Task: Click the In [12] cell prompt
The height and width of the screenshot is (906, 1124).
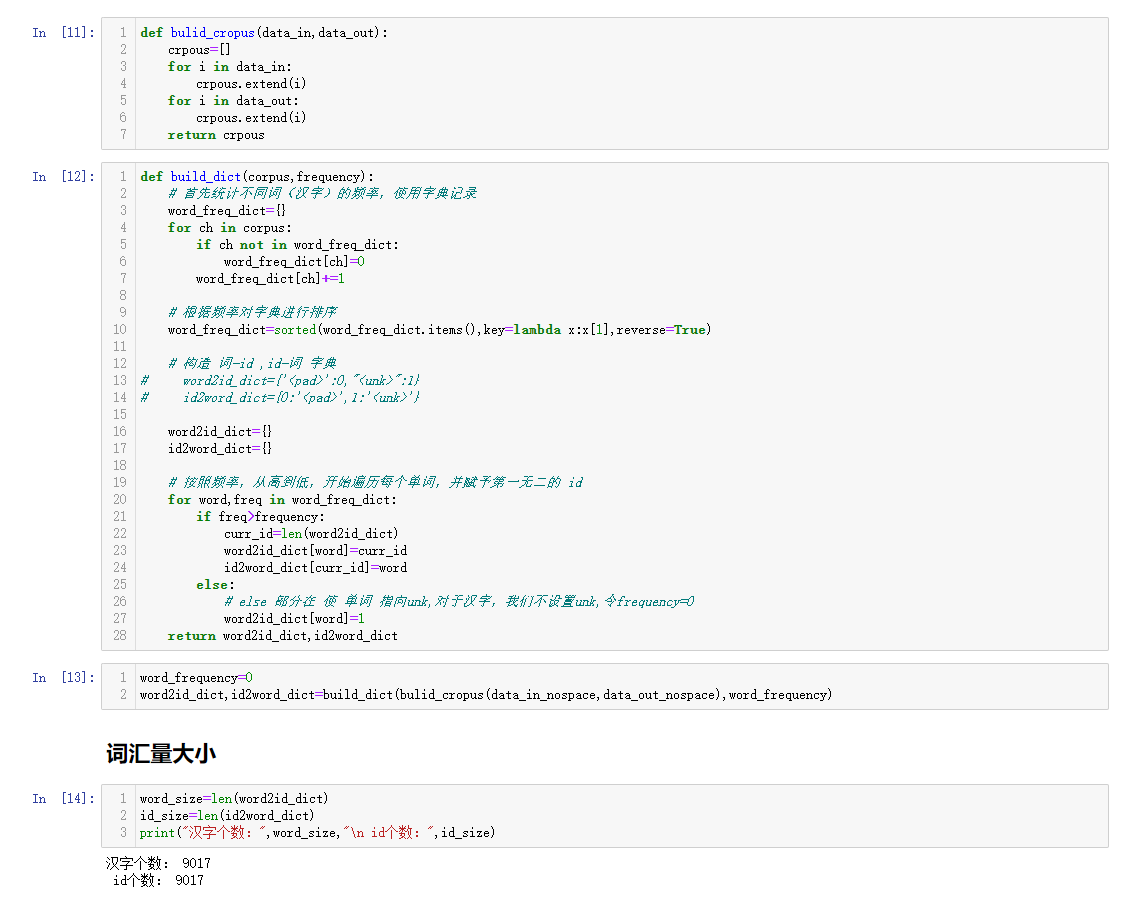Action: [63, 177]
